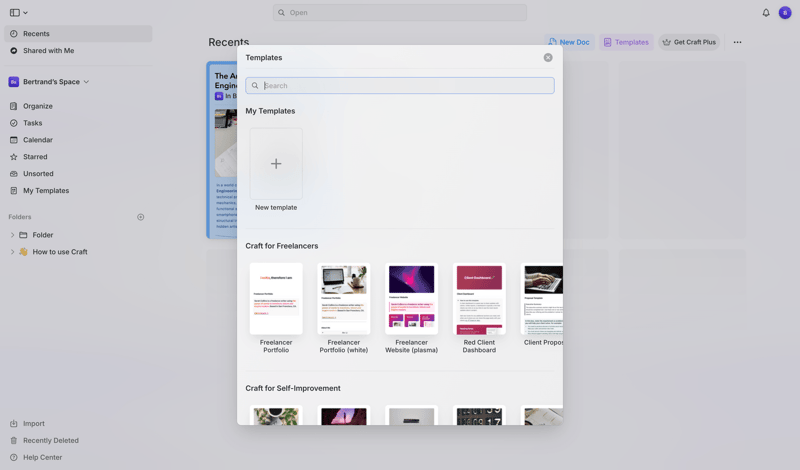
Task: Click the Recently Deleted trash icon
Action: pos(14,440)
